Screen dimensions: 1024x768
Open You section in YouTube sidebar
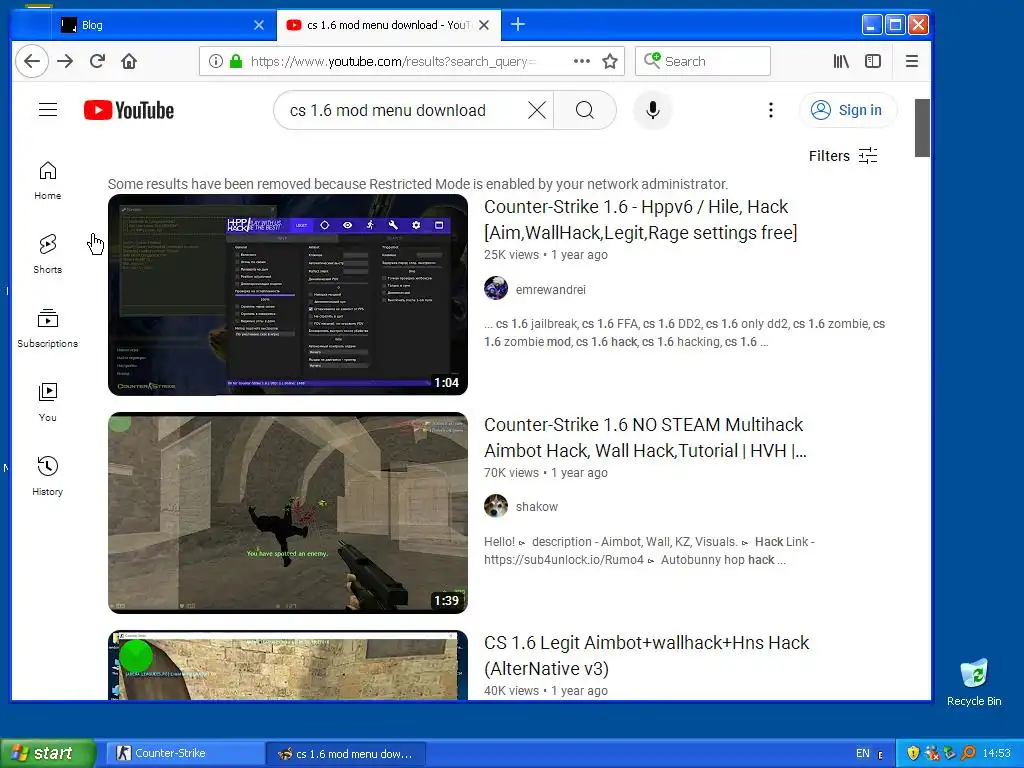coord(48,402)
